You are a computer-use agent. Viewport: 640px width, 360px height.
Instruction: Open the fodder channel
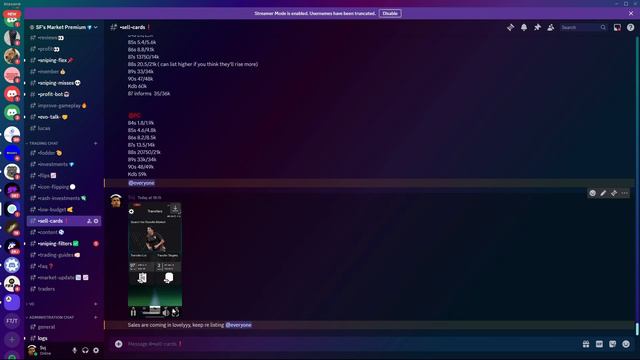(x=64, y=153)
